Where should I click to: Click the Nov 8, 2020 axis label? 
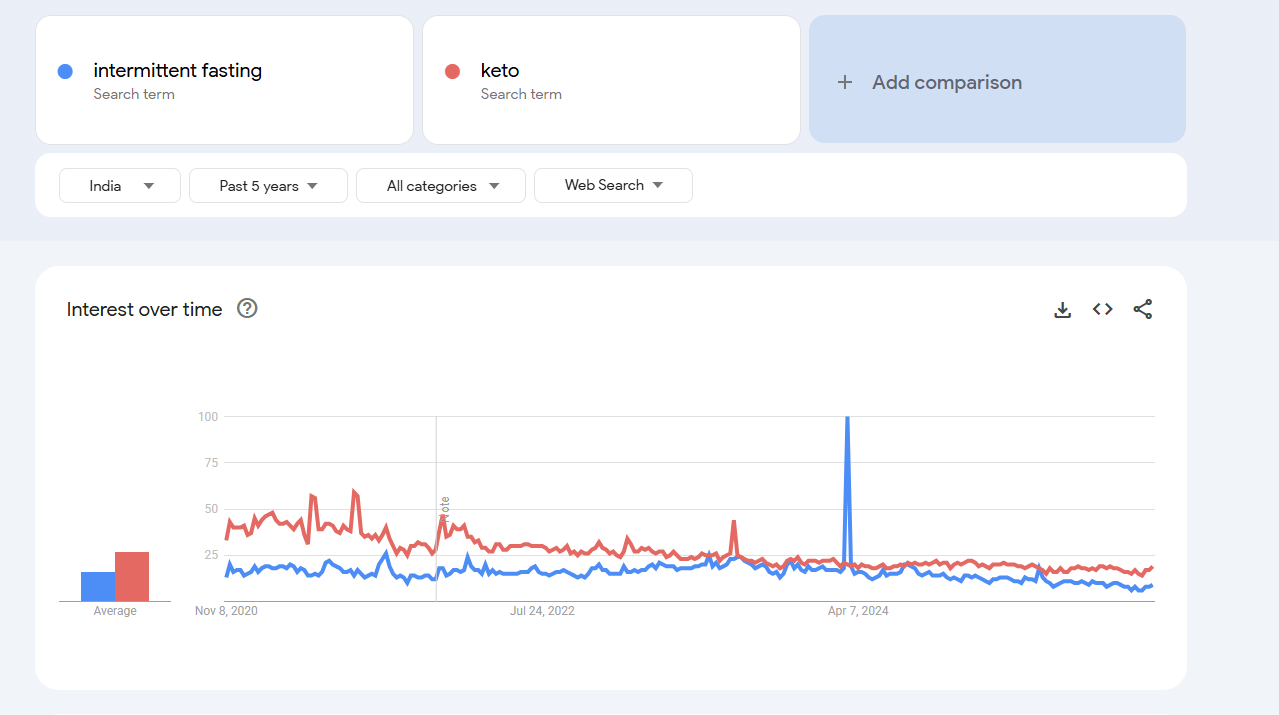point(226,610)
